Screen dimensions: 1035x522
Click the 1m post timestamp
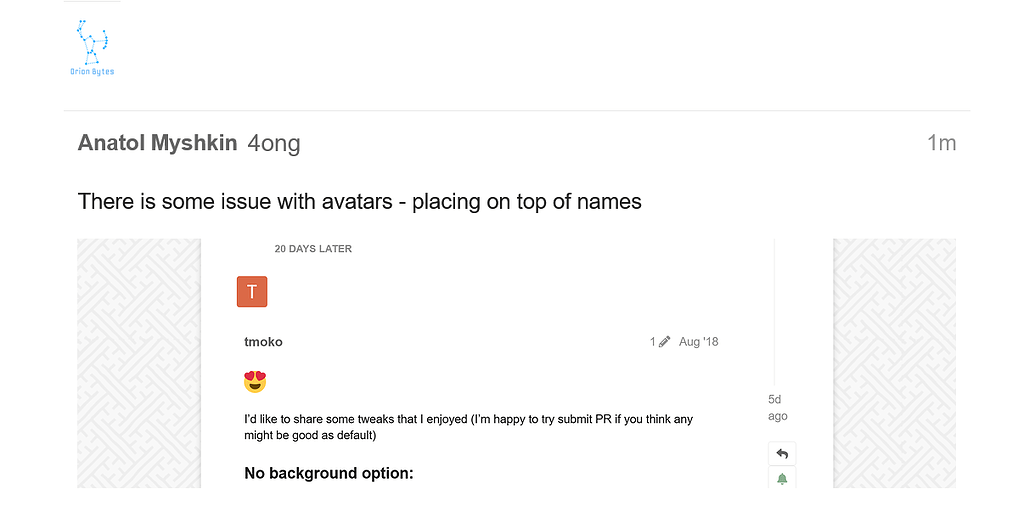click(x=941, y=143)
